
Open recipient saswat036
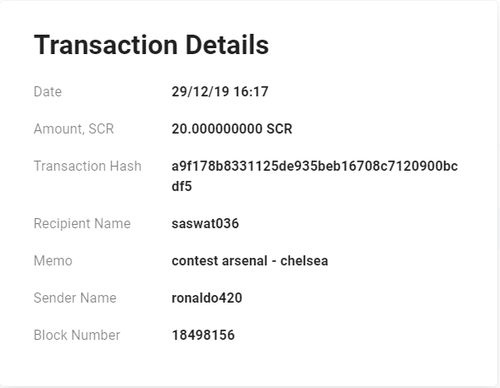click(205, 223)
